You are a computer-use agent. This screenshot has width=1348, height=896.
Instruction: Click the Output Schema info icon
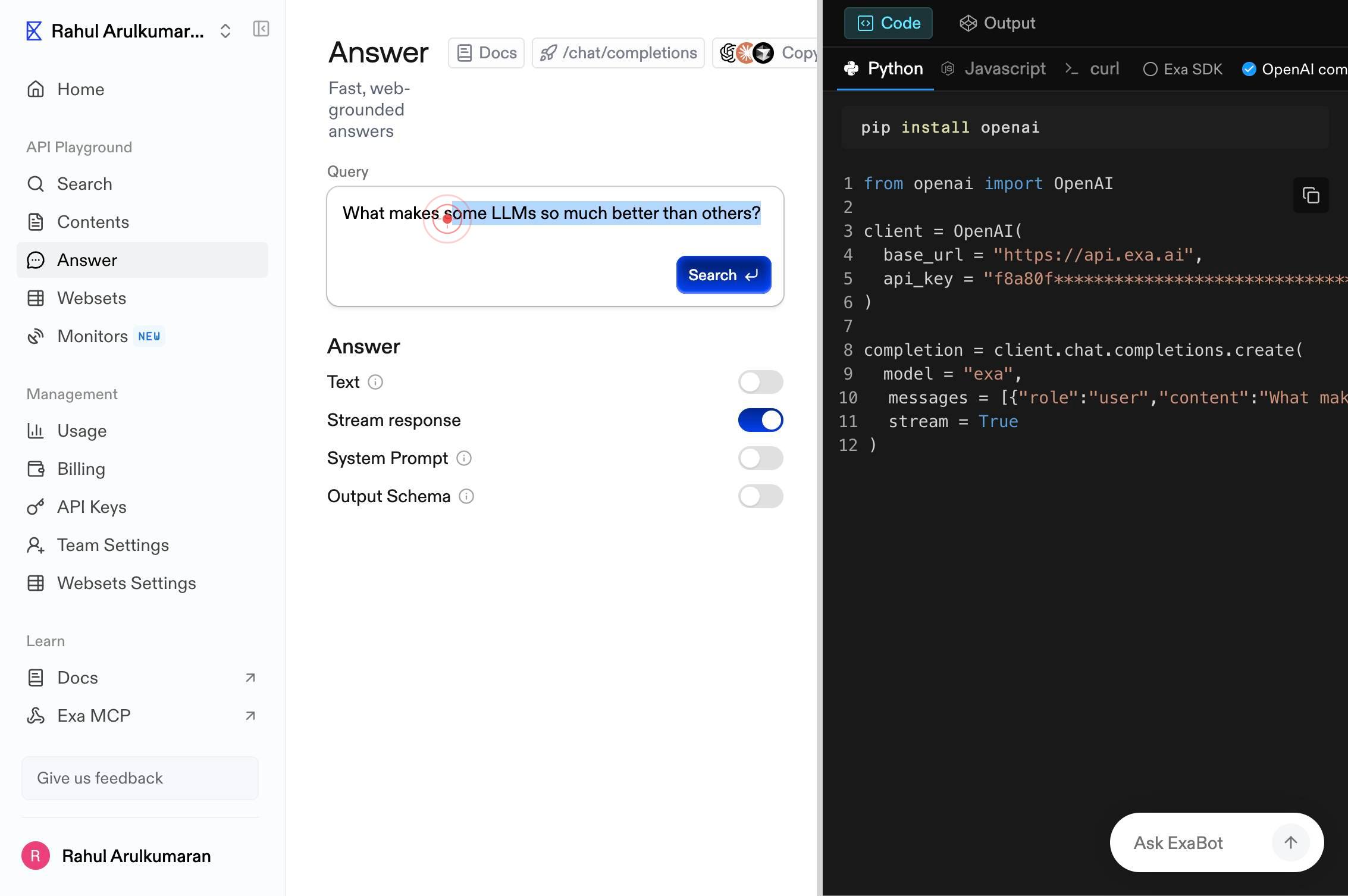coord(466,496)
